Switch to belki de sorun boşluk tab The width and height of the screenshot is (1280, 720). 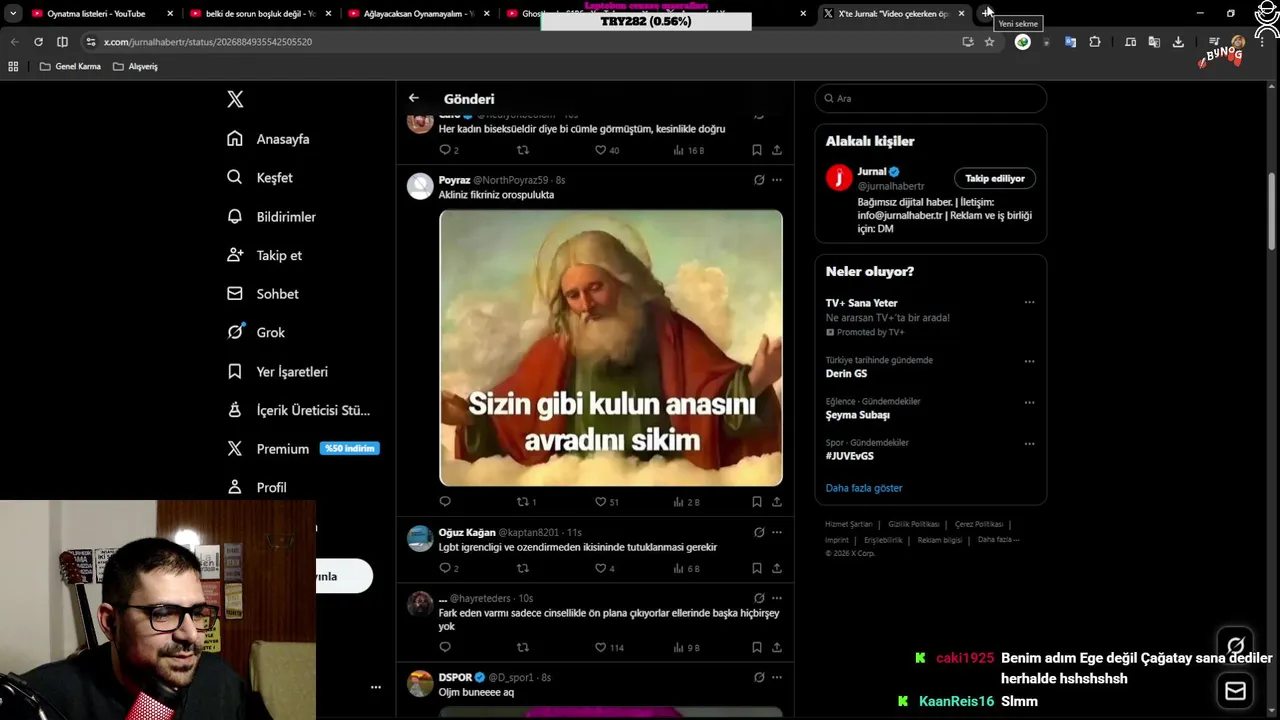click(260, 13)
